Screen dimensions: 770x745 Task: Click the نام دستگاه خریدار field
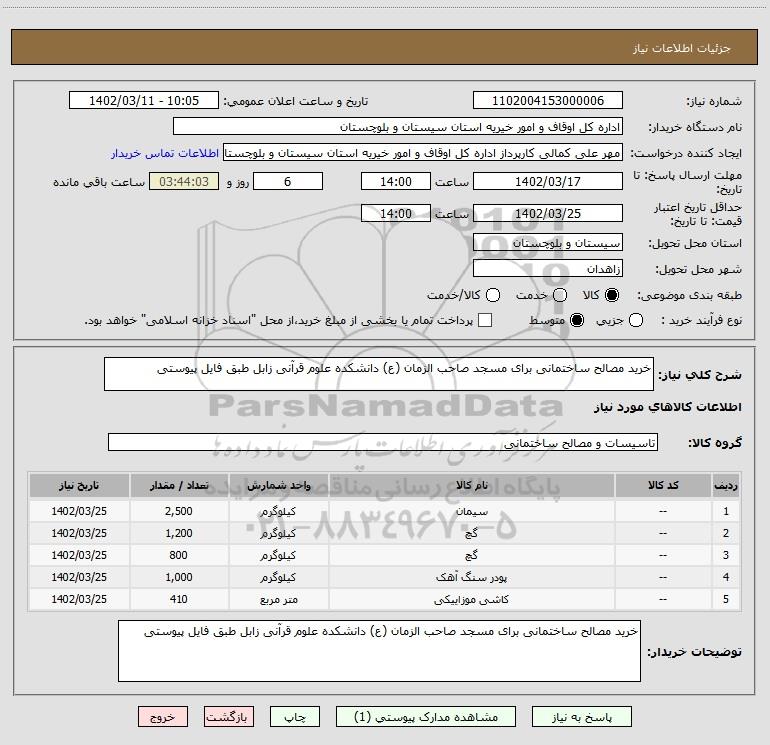[x=398, y=127]
